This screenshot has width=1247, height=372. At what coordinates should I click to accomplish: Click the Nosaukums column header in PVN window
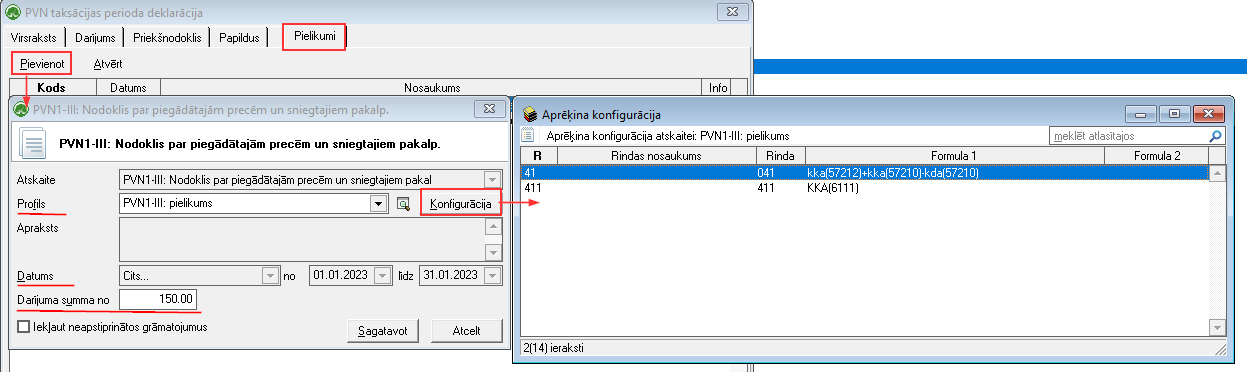coord(431,88)
